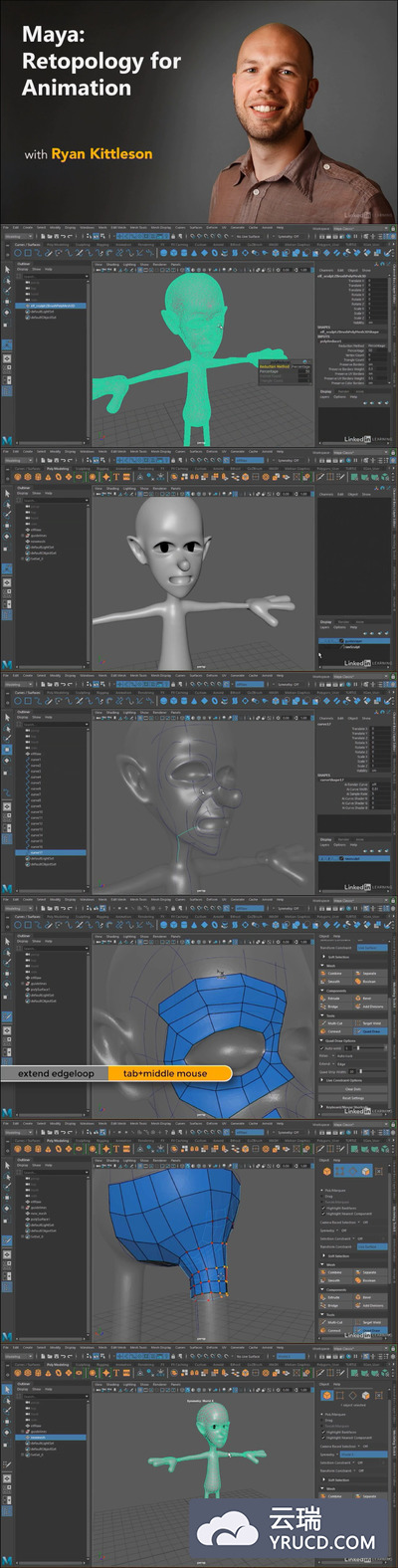Collapse the Components section in extend-edgeloop screenshot
Viewport: 398px width, 1568px height.
322,991
